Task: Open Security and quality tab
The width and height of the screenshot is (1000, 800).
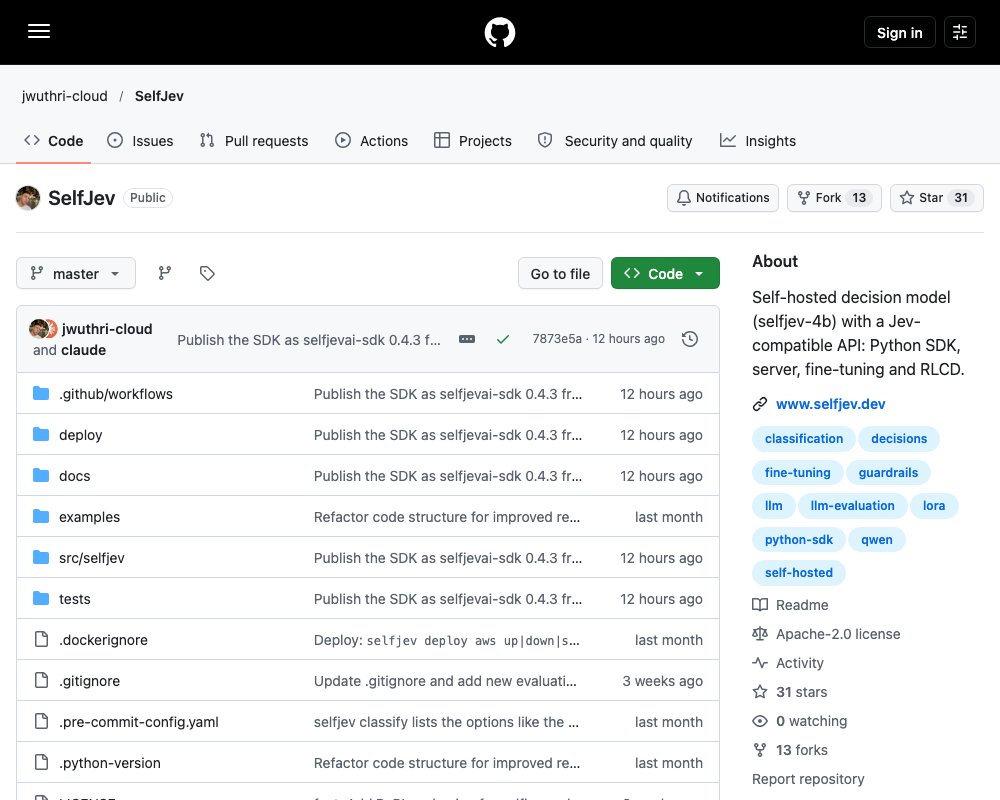Action: (615, 141)
